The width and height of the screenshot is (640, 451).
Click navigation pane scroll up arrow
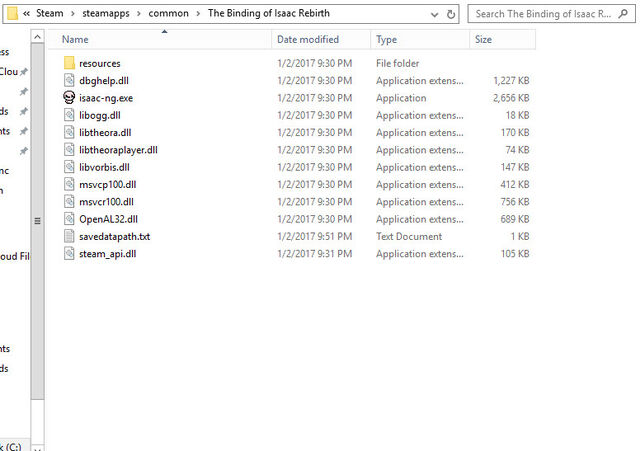tap(37, 37)
